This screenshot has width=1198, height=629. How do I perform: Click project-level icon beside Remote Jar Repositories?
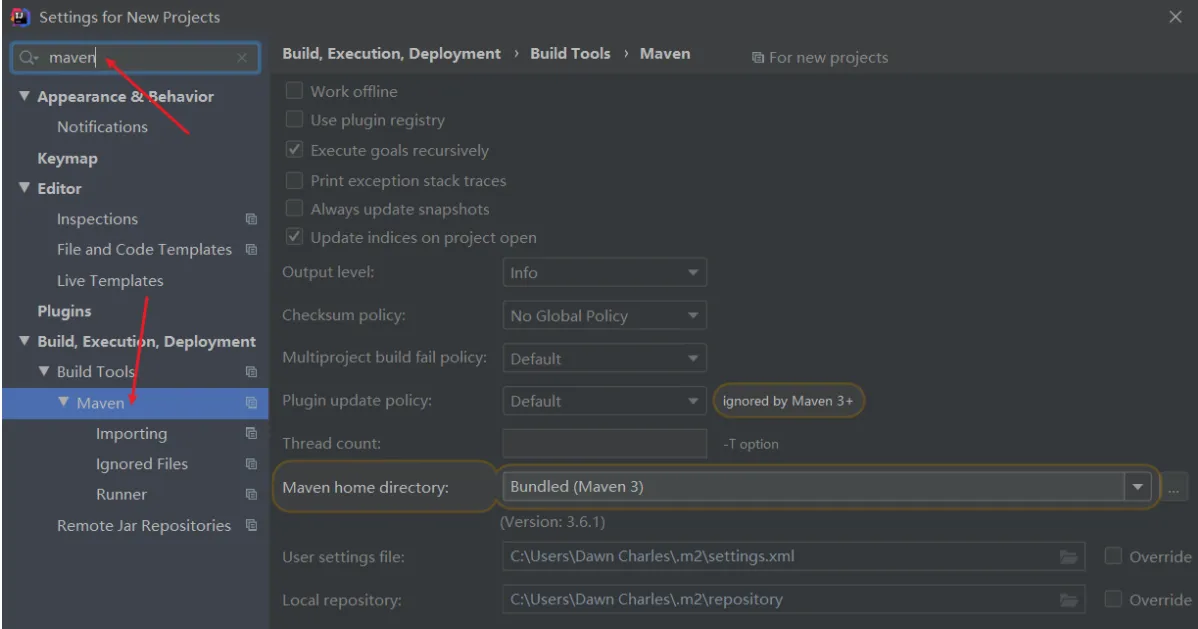[x=251, y=526]
